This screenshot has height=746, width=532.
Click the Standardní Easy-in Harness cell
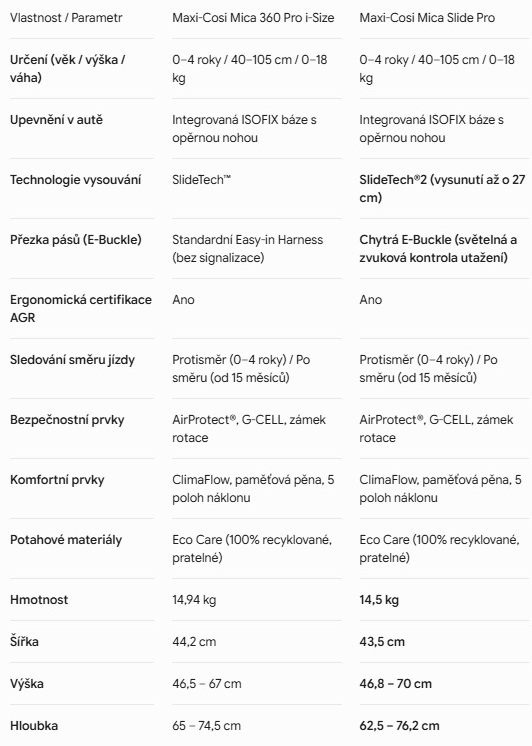247,248
